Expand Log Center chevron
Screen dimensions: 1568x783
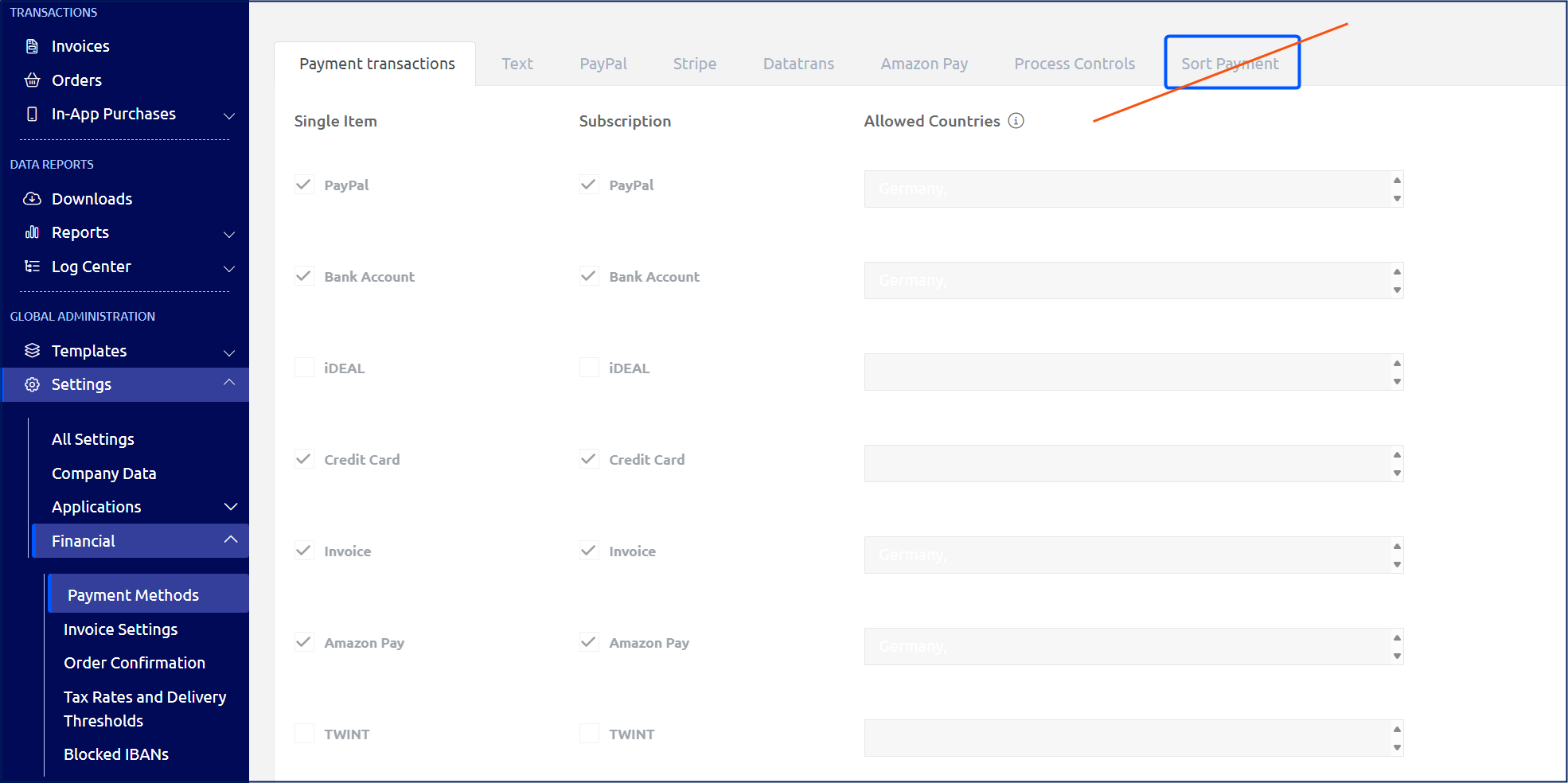229,268
